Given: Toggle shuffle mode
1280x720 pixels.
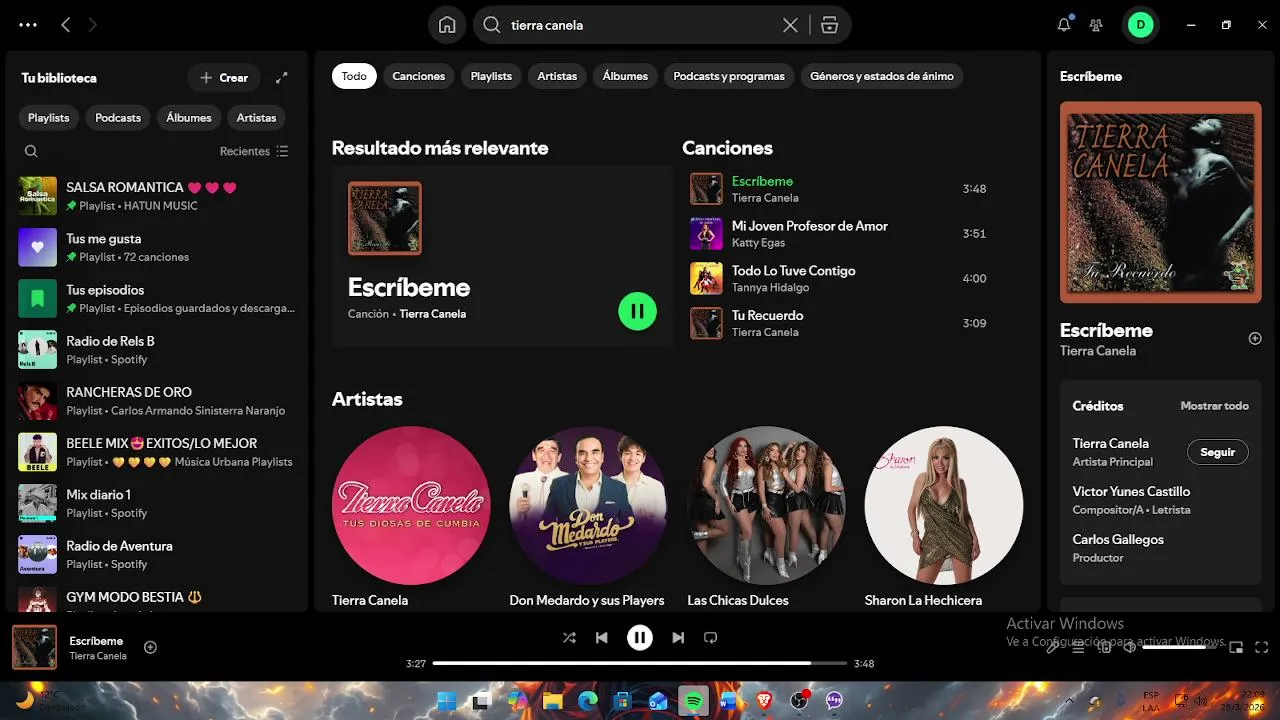Looking at the screenshot, I should pyautogui.click(x=569, y=637).
